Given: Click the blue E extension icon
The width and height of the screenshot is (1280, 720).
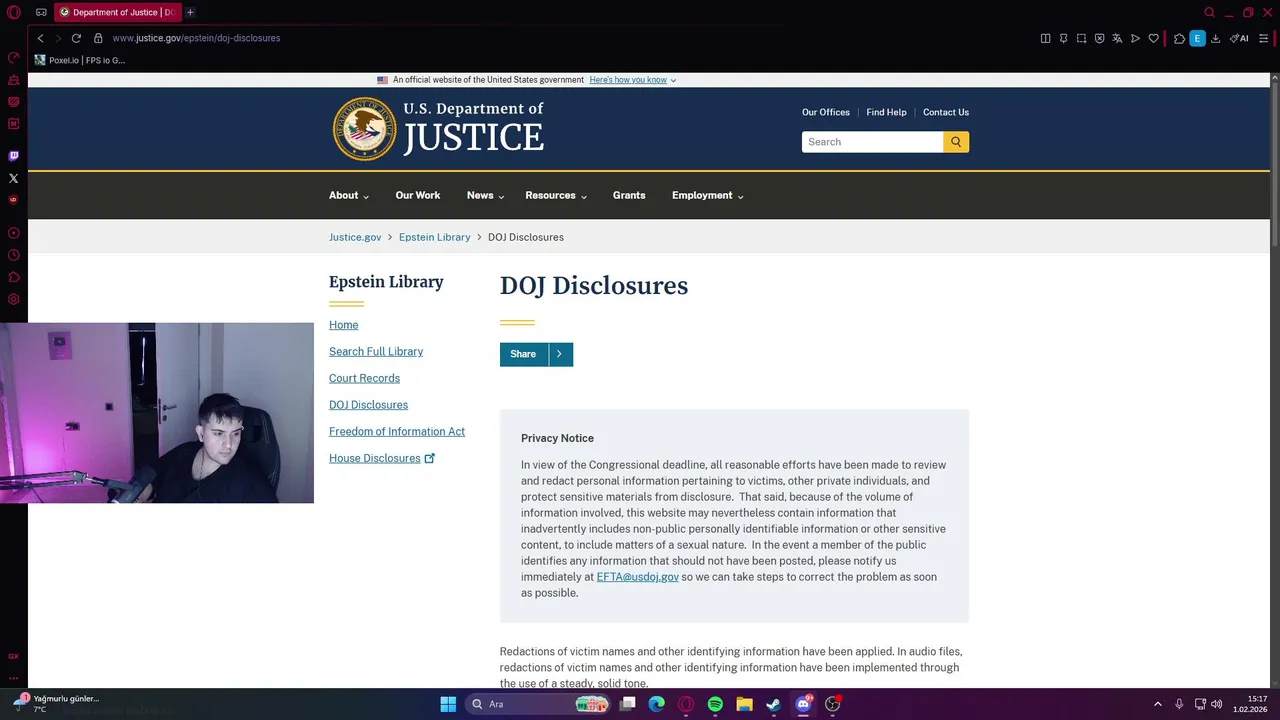Looking at the screenshot, I should (x=1197, y=38).
